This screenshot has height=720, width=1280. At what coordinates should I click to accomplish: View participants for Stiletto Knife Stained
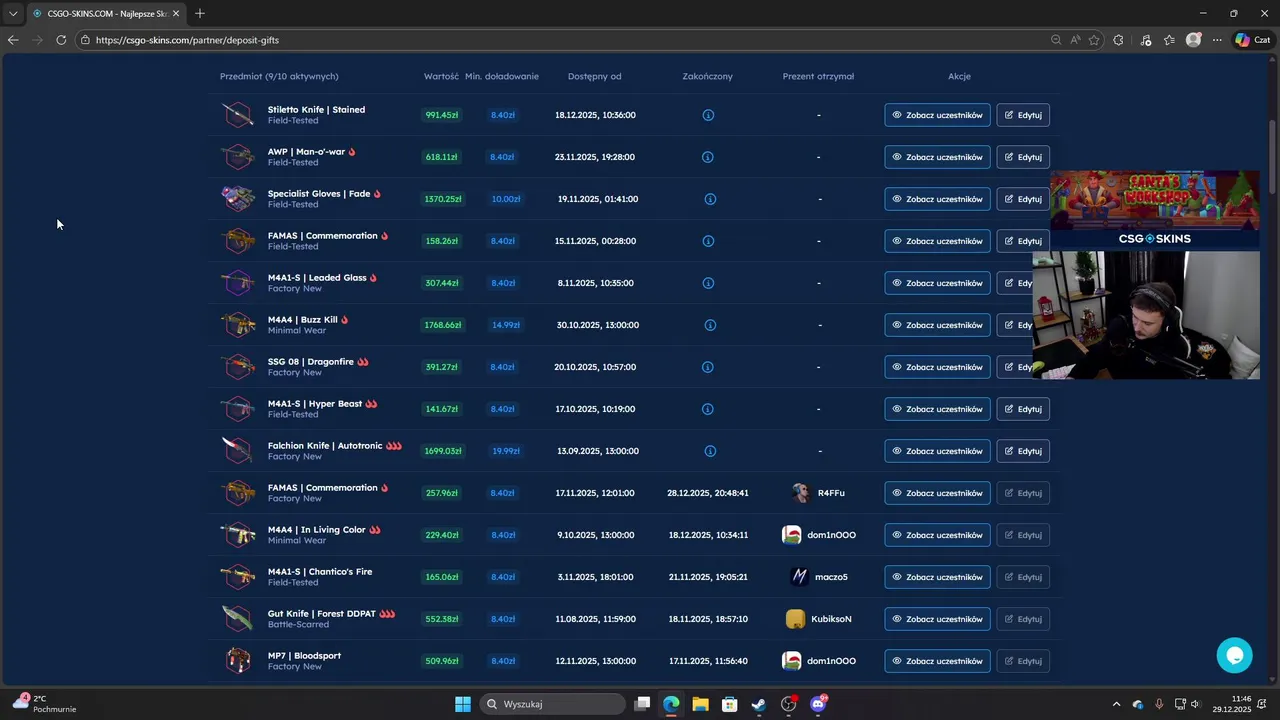(937, 115)
